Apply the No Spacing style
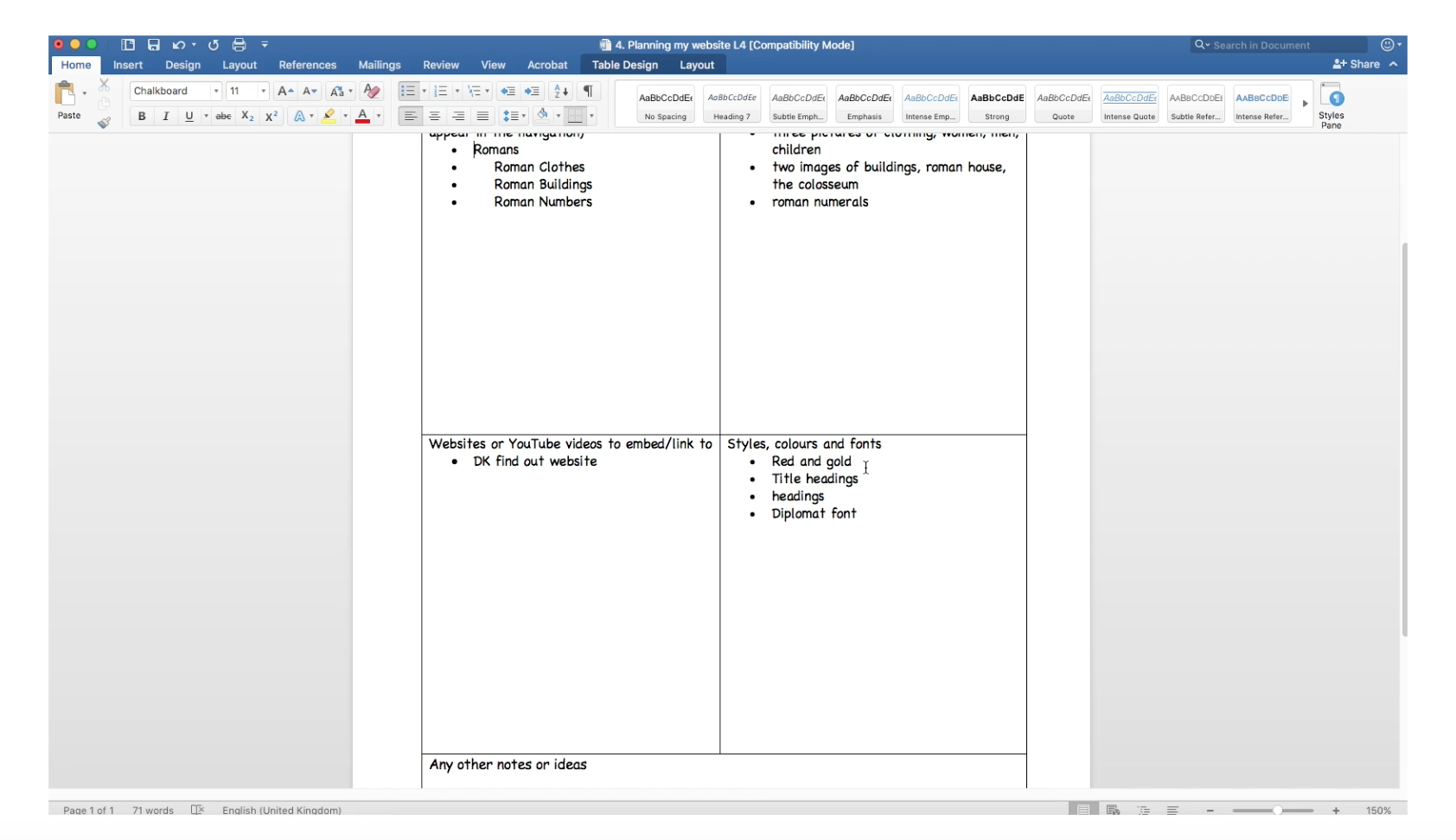Image resolution: width=1456 pixels, height=840 pixels. [x=666, y=104]
